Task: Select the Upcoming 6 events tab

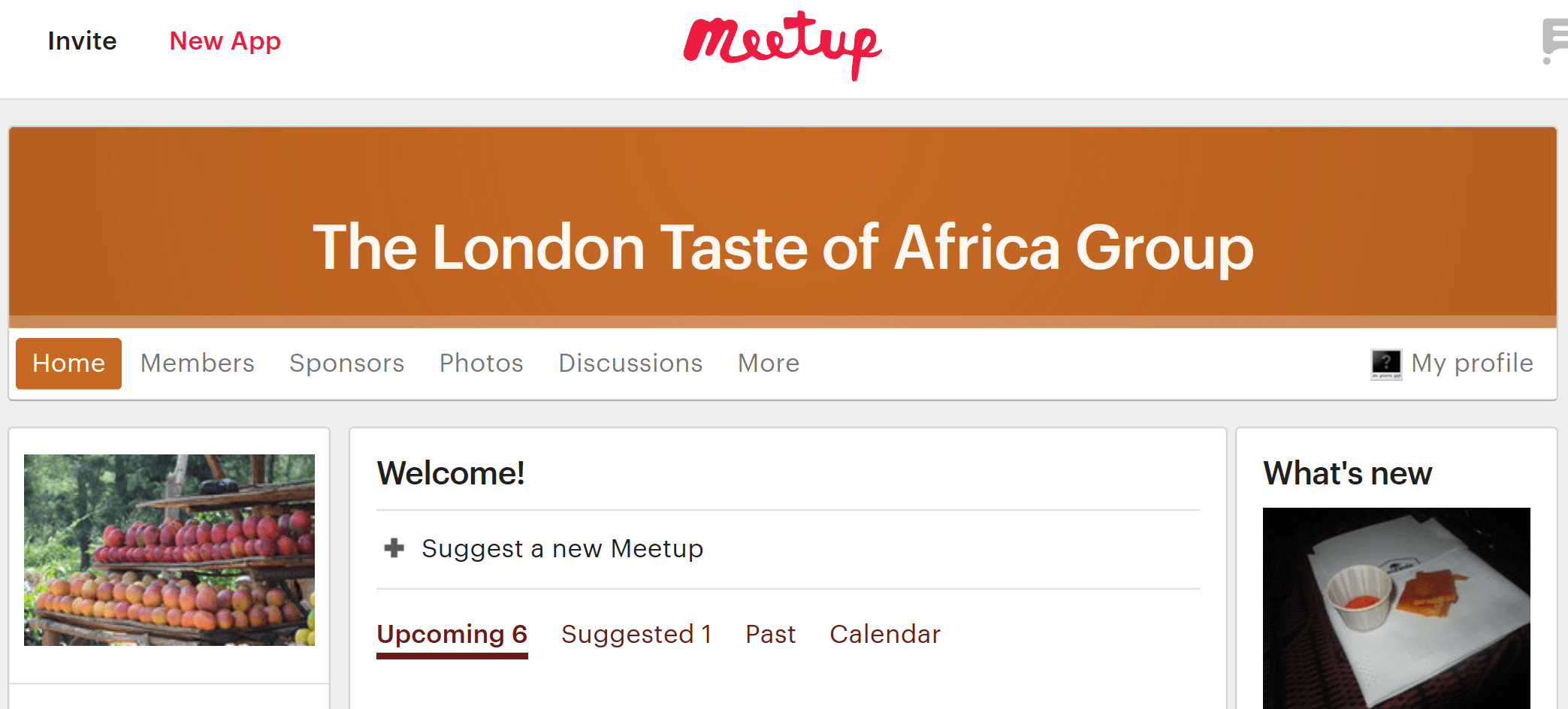Action: click(452, 635)
